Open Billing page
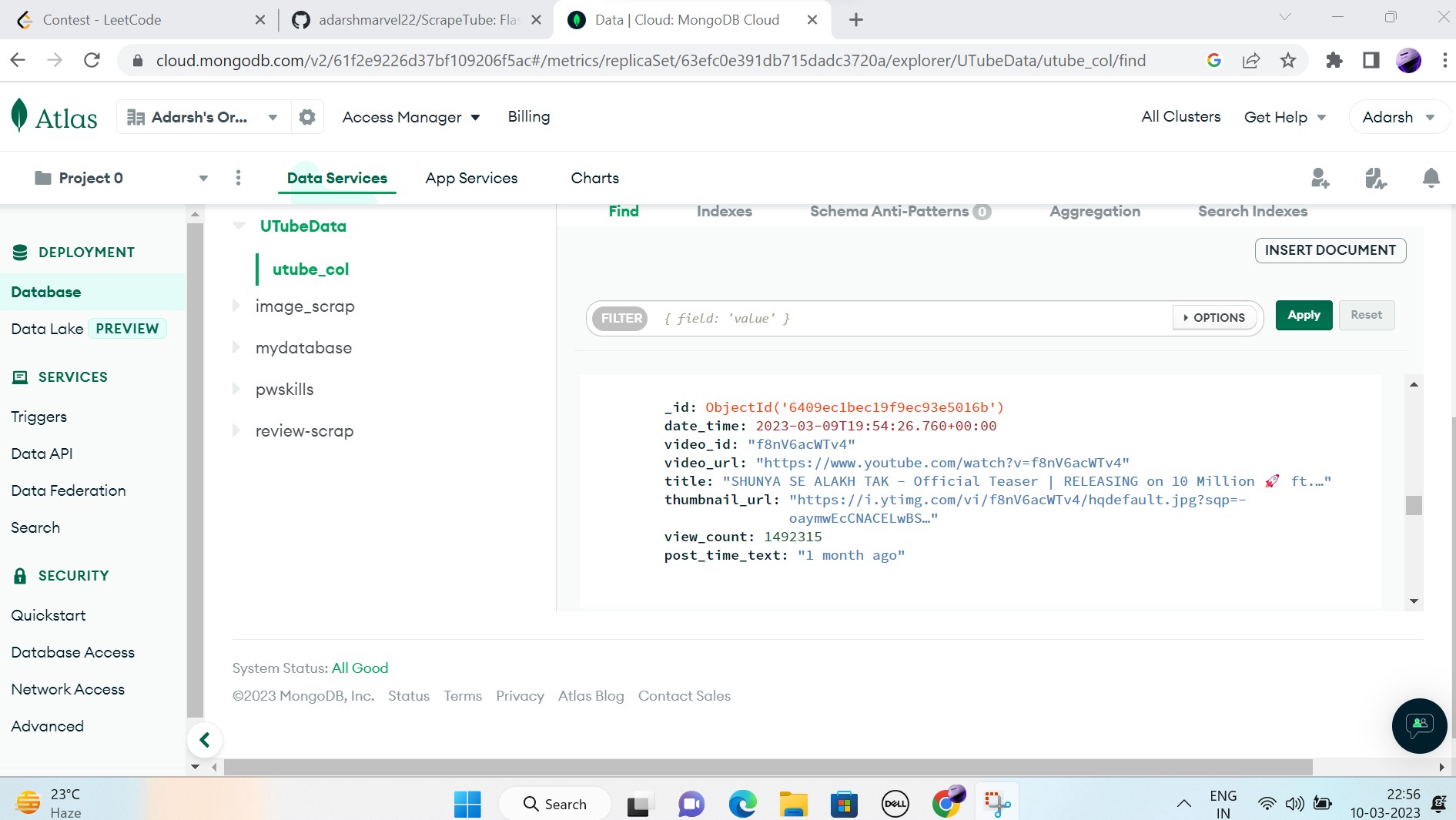The height and width of the screenshot is (820, 1456). pos(528,116)
